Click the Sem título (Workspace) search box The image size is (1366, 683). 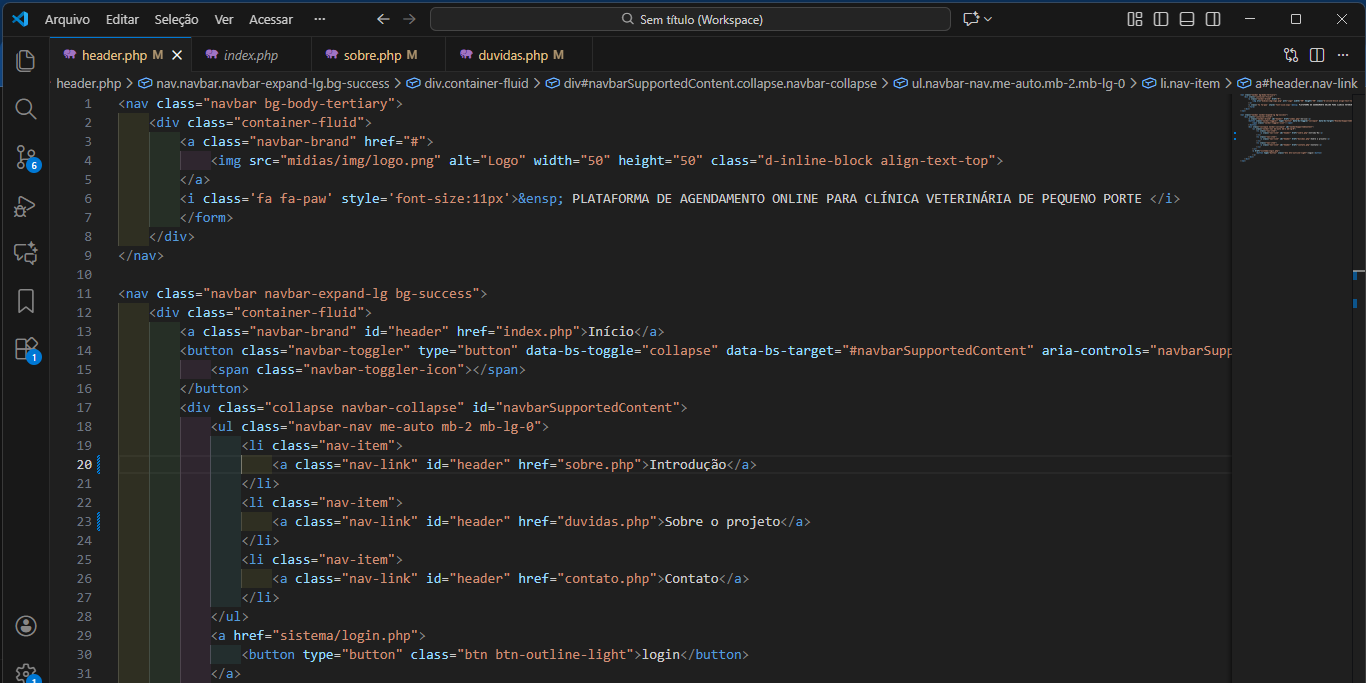[690, 19]
